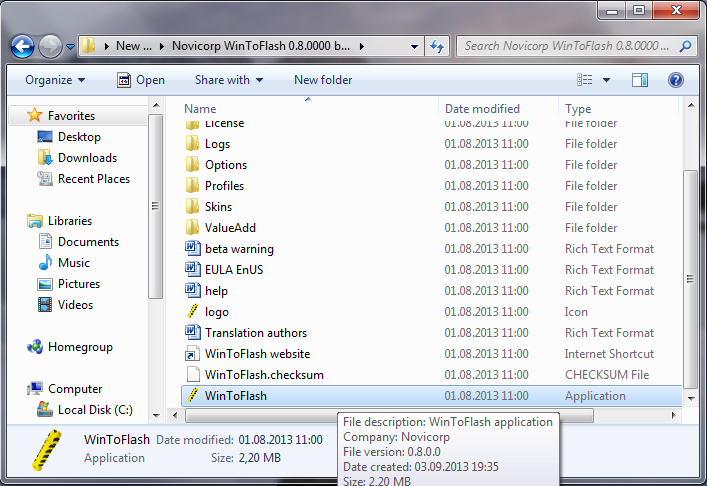The height and width of the screenshot is (486, 707).
Task: Select the ValueAdd folder
Action: coord(230,228)
